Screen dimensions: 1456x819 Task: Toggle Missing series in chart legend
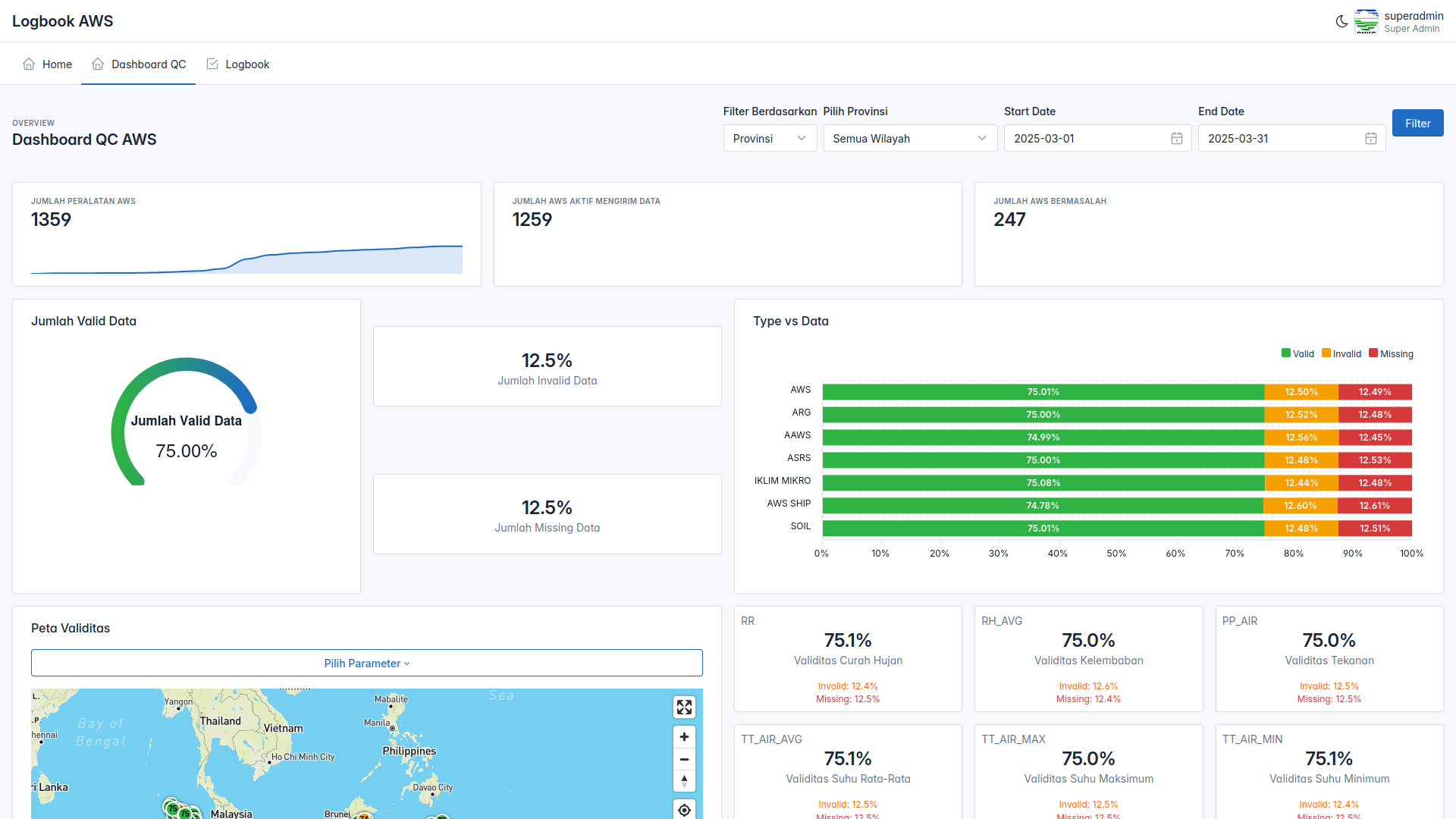coord(1391,354)
